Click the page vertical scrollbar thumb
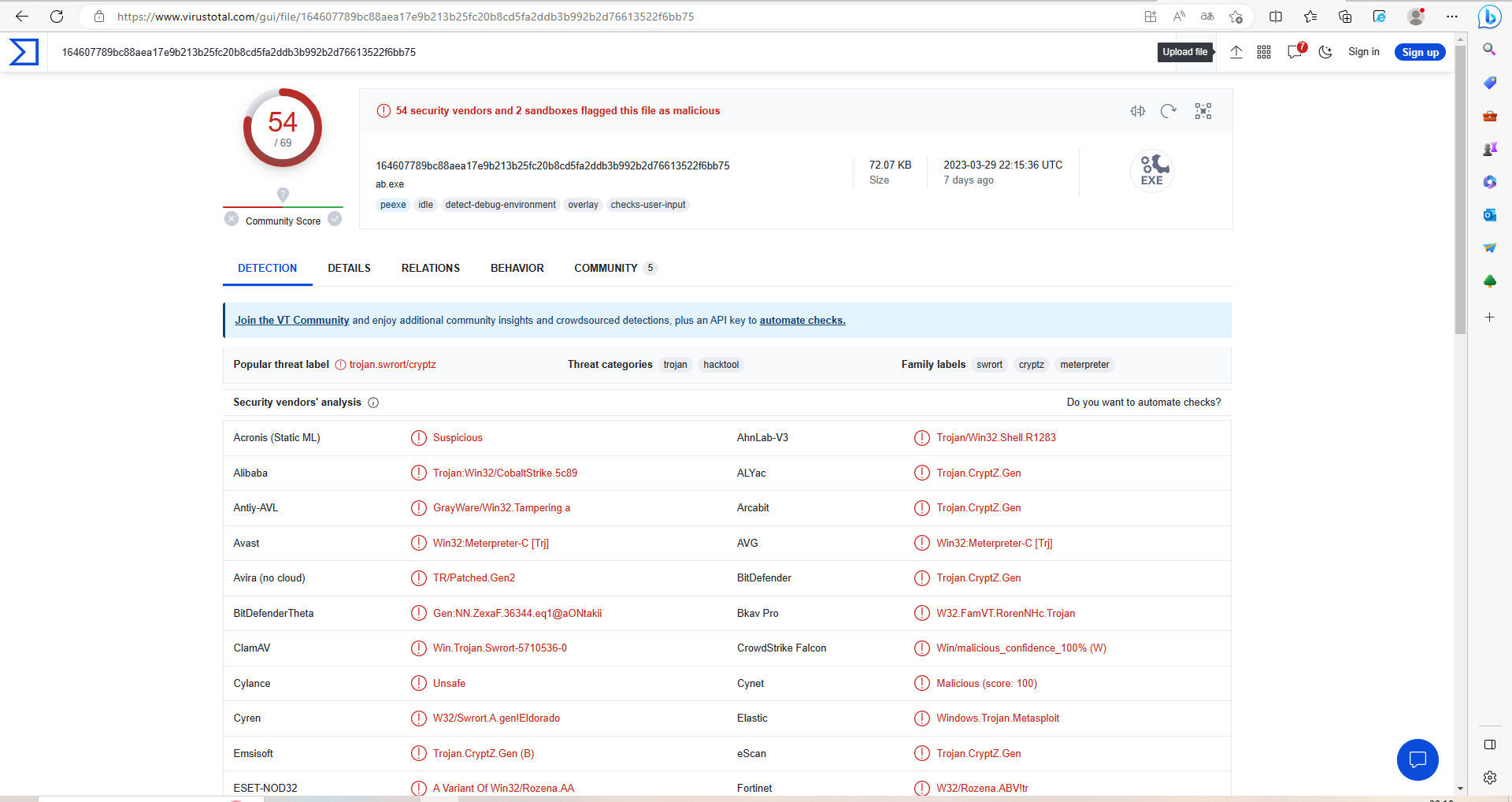The width and height of the screenshot is (1512, 802). tap(1461, 189)
